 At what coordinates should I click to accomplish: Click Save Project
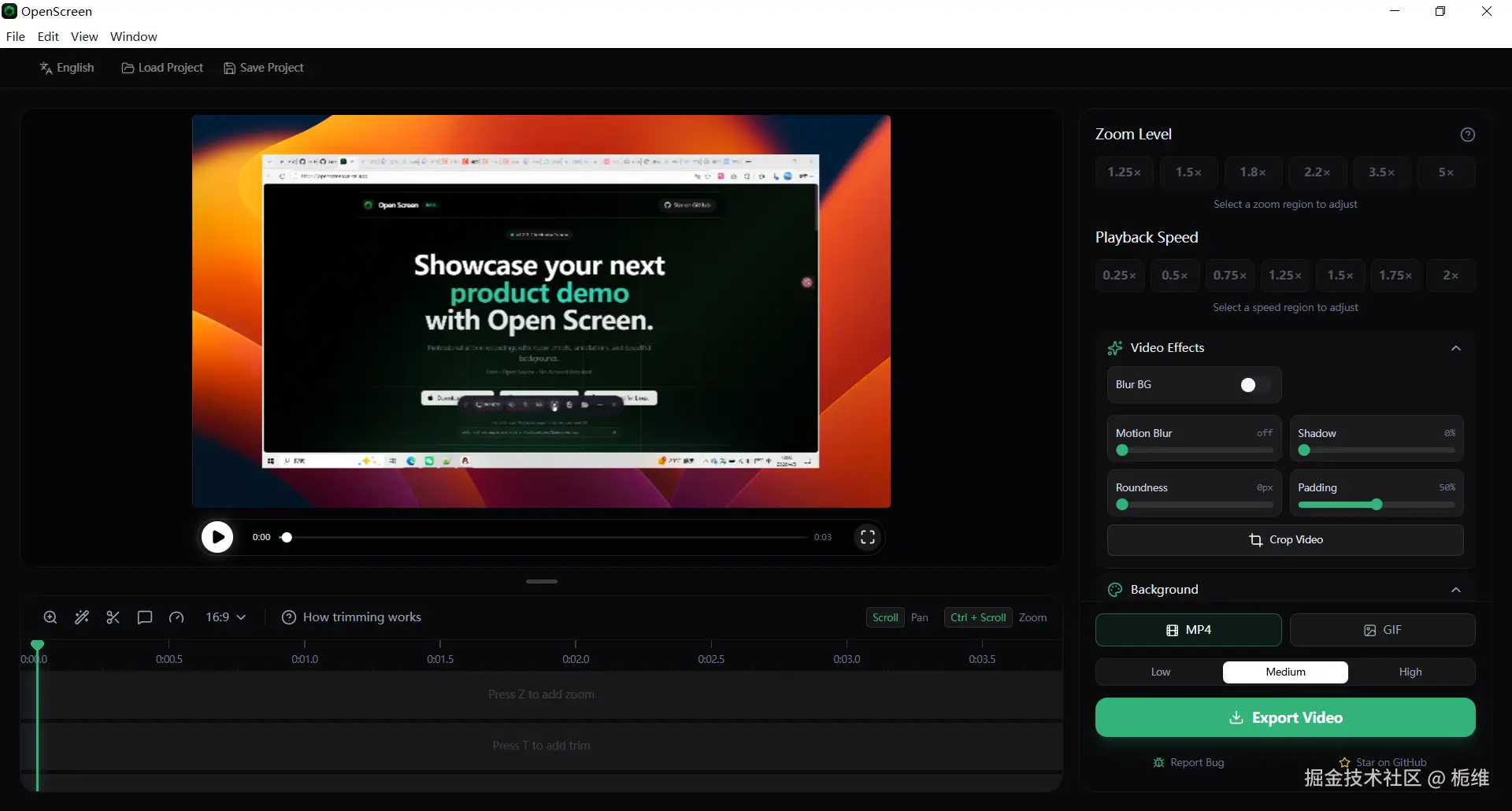[264, 68]
